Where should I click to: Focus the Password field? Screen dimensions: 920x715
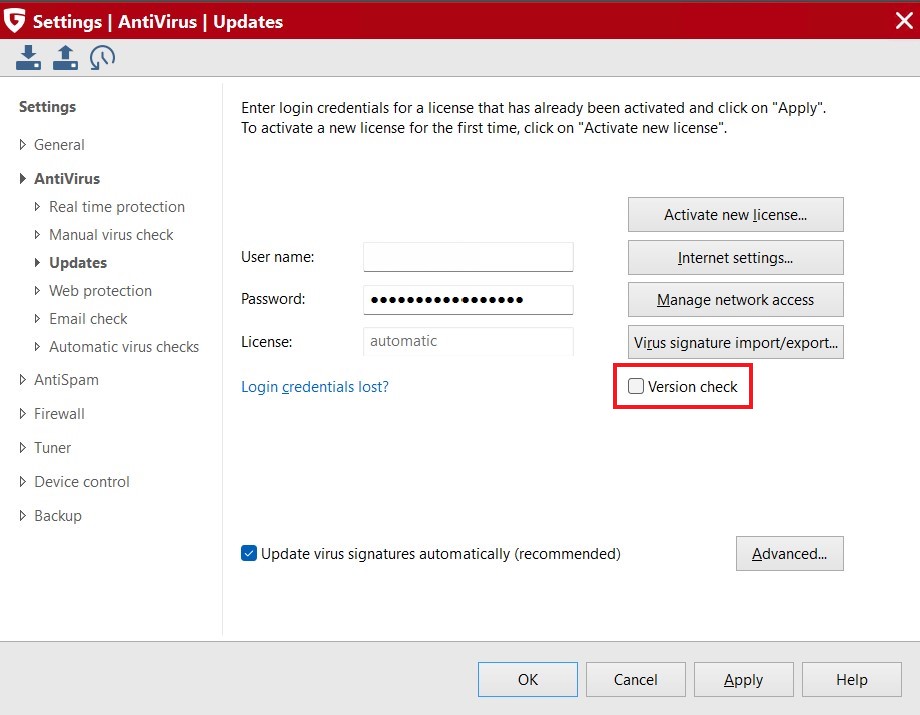point(468,300)
